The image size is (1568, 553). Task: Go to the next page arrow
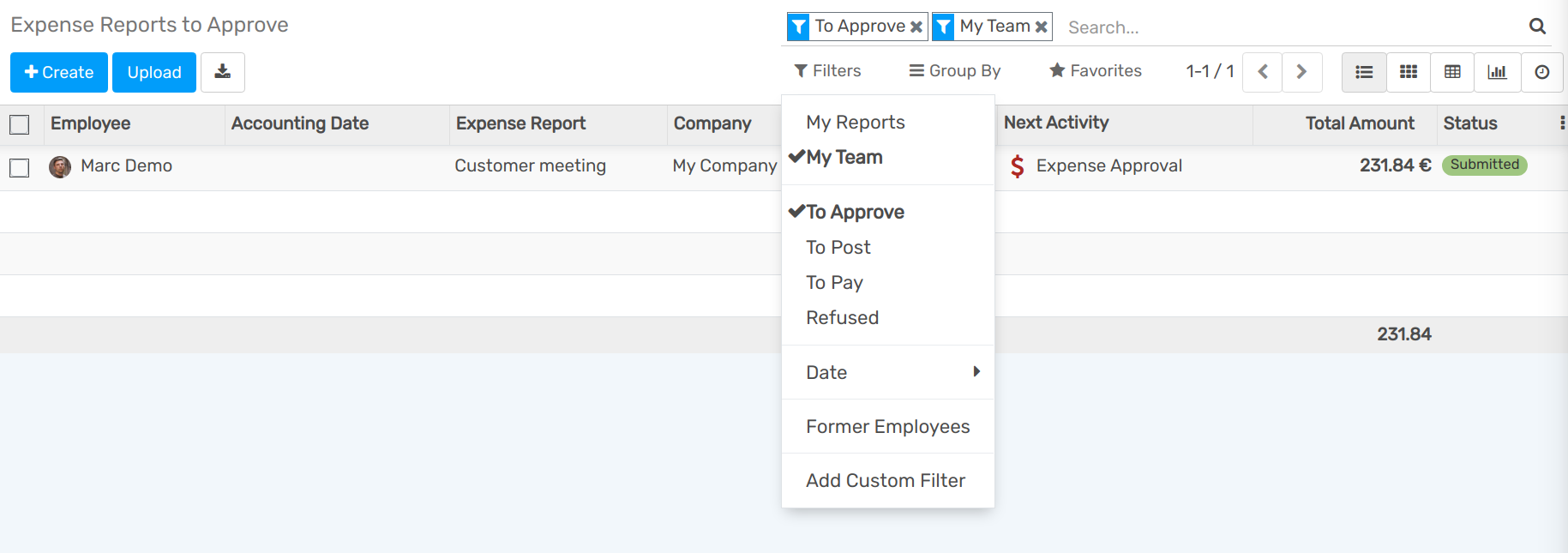click(1301, 72)
